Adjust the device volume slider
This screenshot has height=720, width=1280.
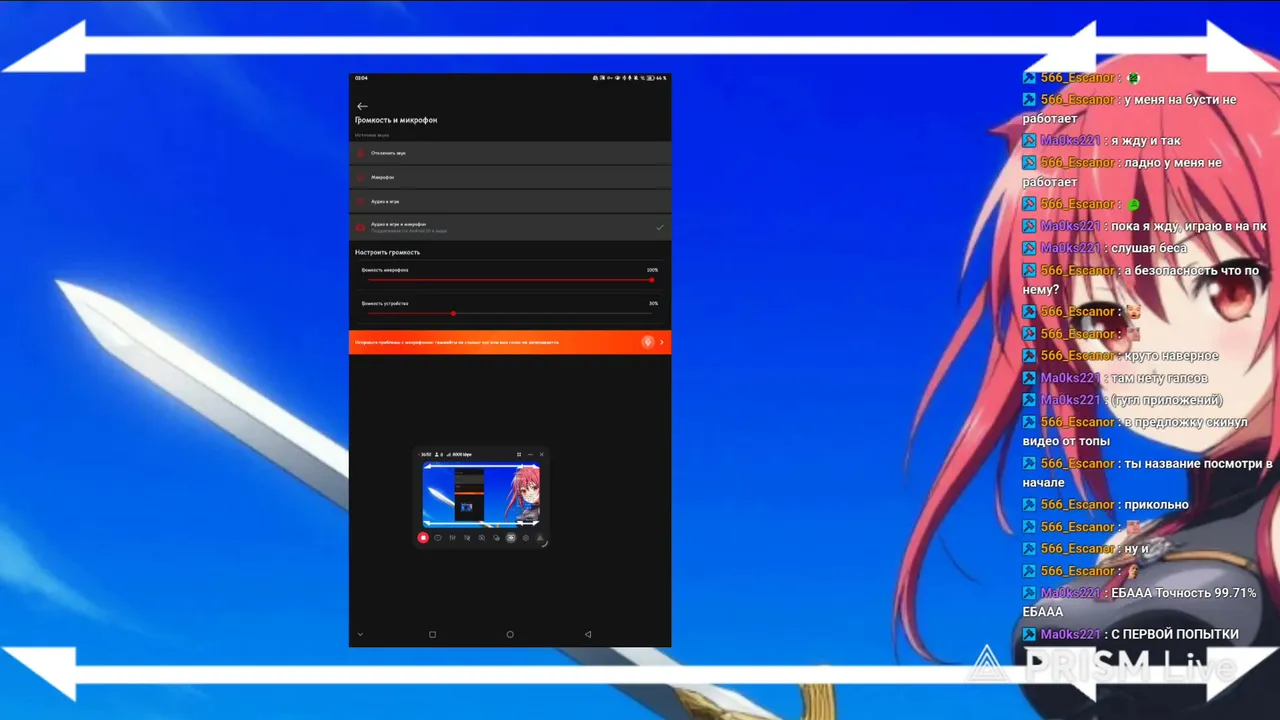coord(510,313)
